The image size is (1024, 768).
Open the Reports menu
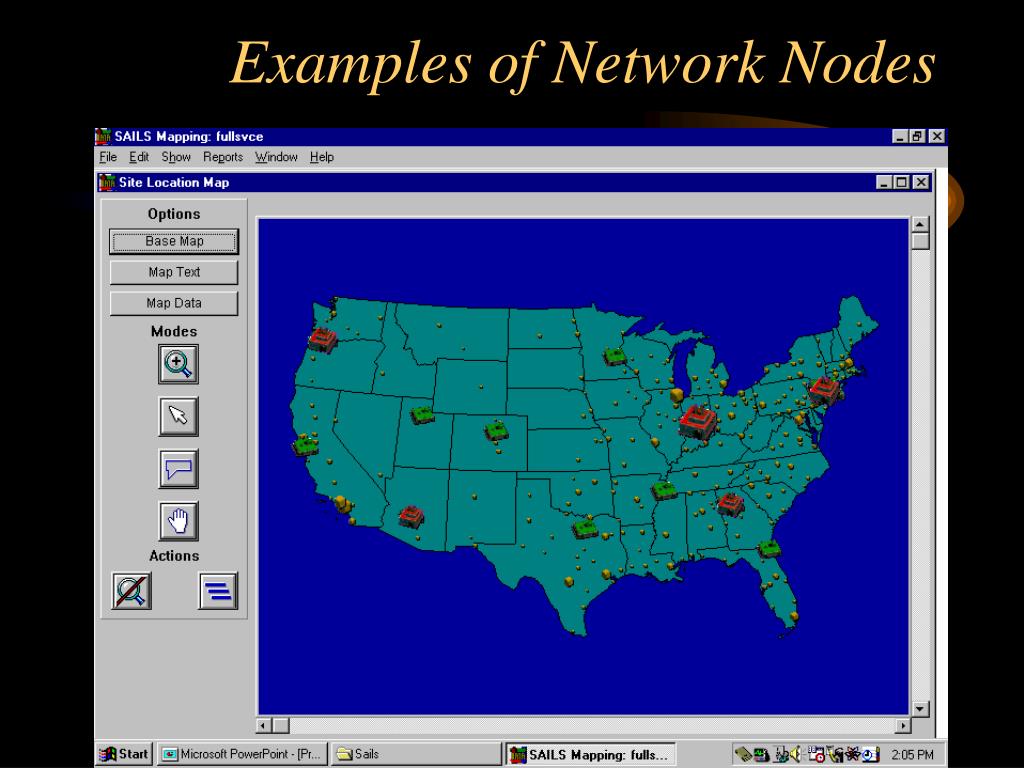click(x=223, y=157)
